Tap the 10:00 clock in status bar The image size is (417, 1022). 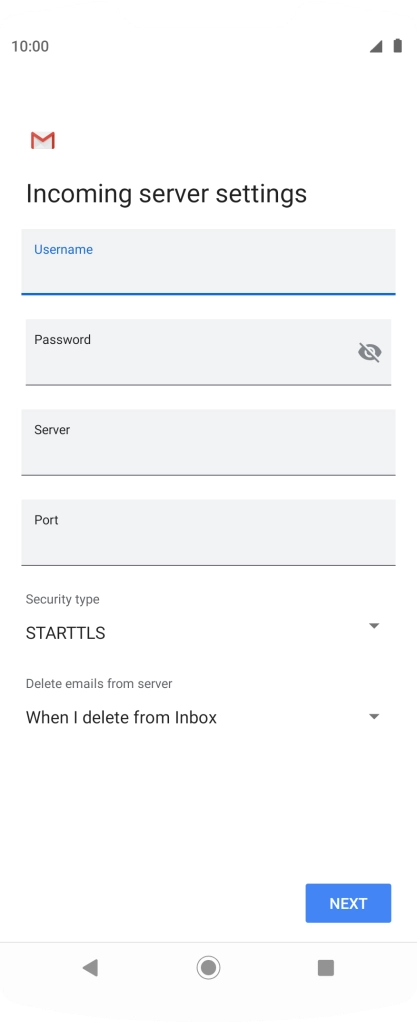coord(30,46)
